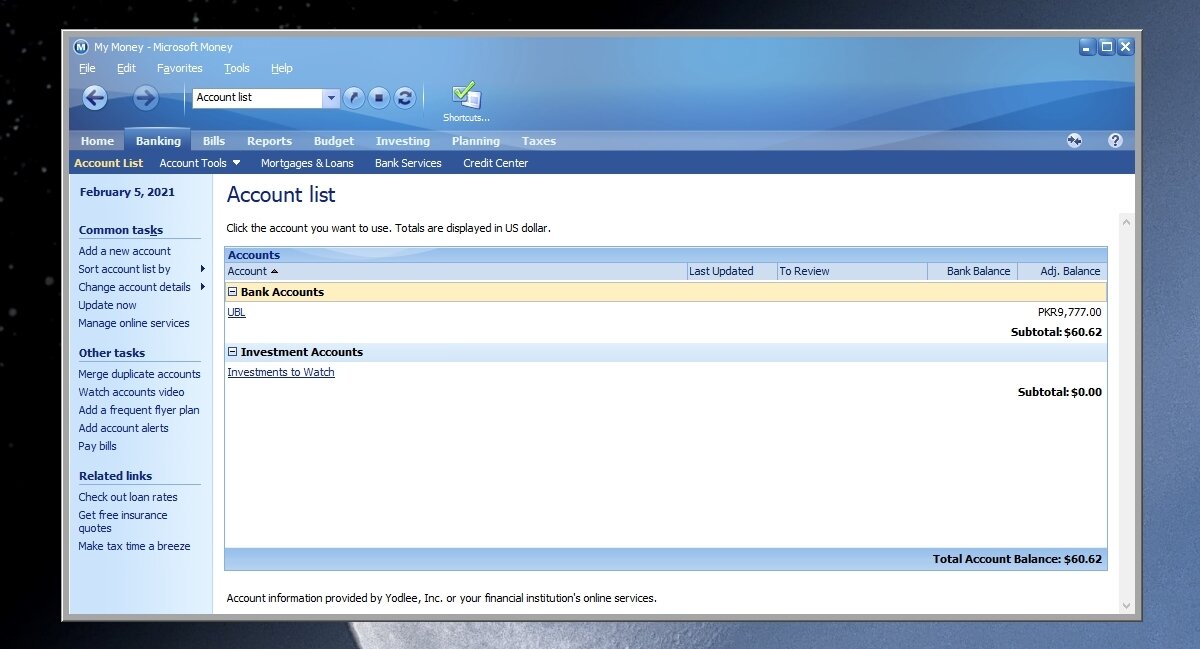Image resolution: width=1200 pixels, height=649 pixels.
Task: Click the Refresh icon in the toolbar
Action: (405, 97)
